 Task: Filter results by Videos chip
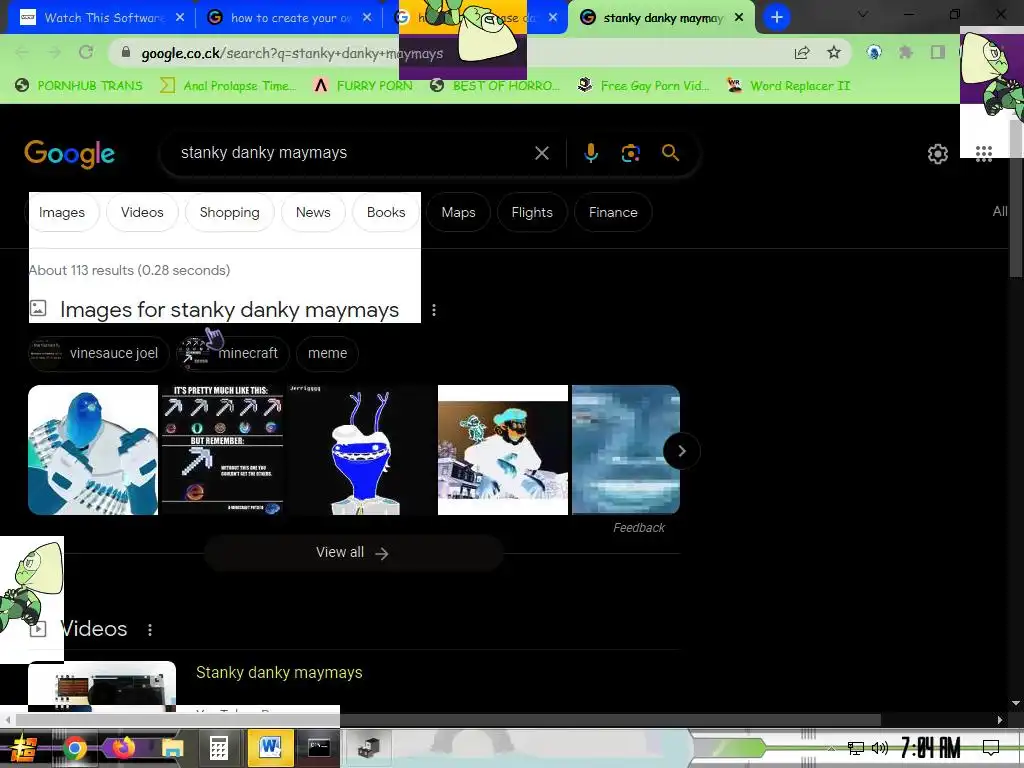(x=142, y=212)
